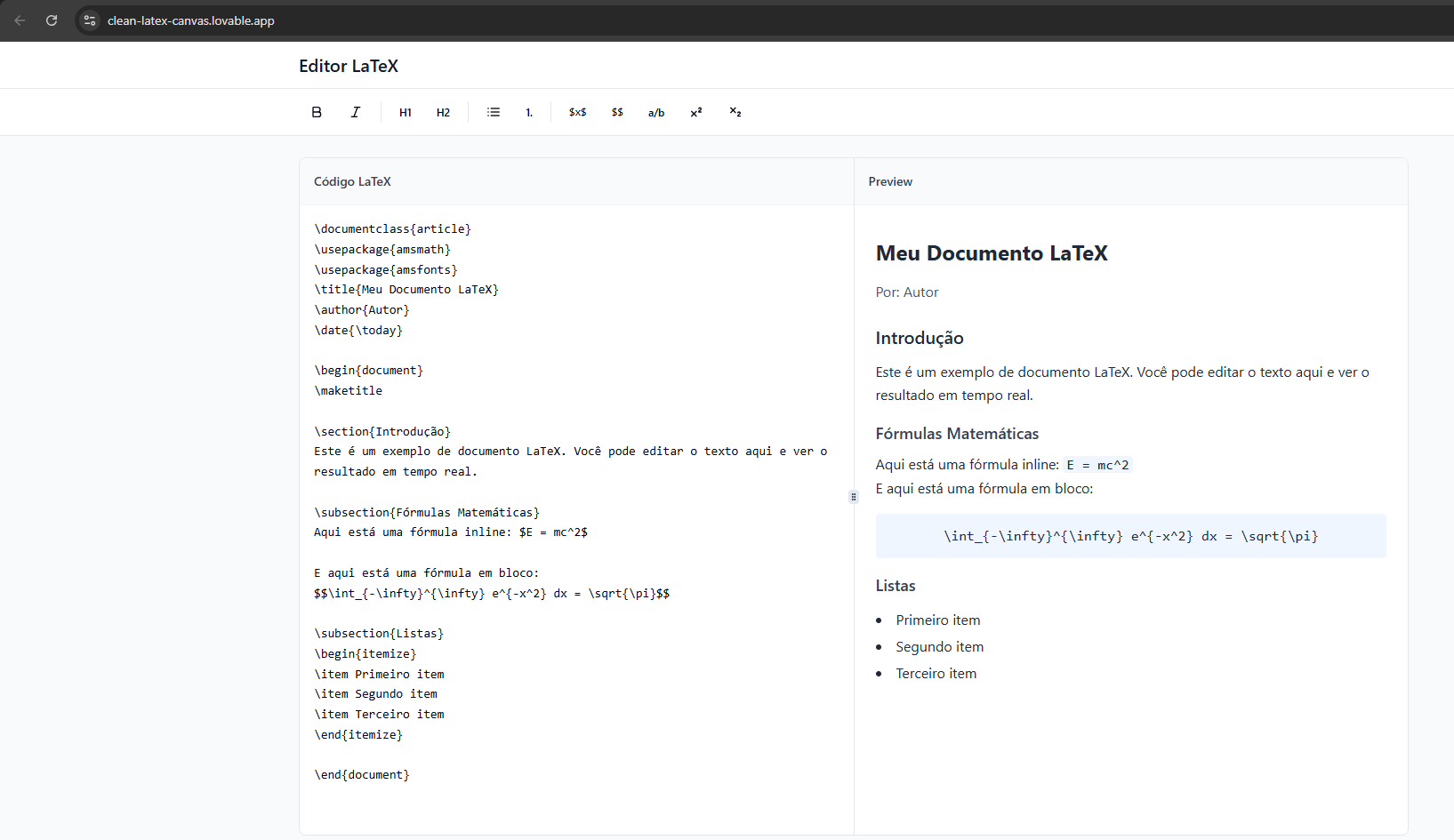Image resolution: width=1454 pixels, height=840 pixels.
Task: Insert block math $$ button
Action: (617, 112)
